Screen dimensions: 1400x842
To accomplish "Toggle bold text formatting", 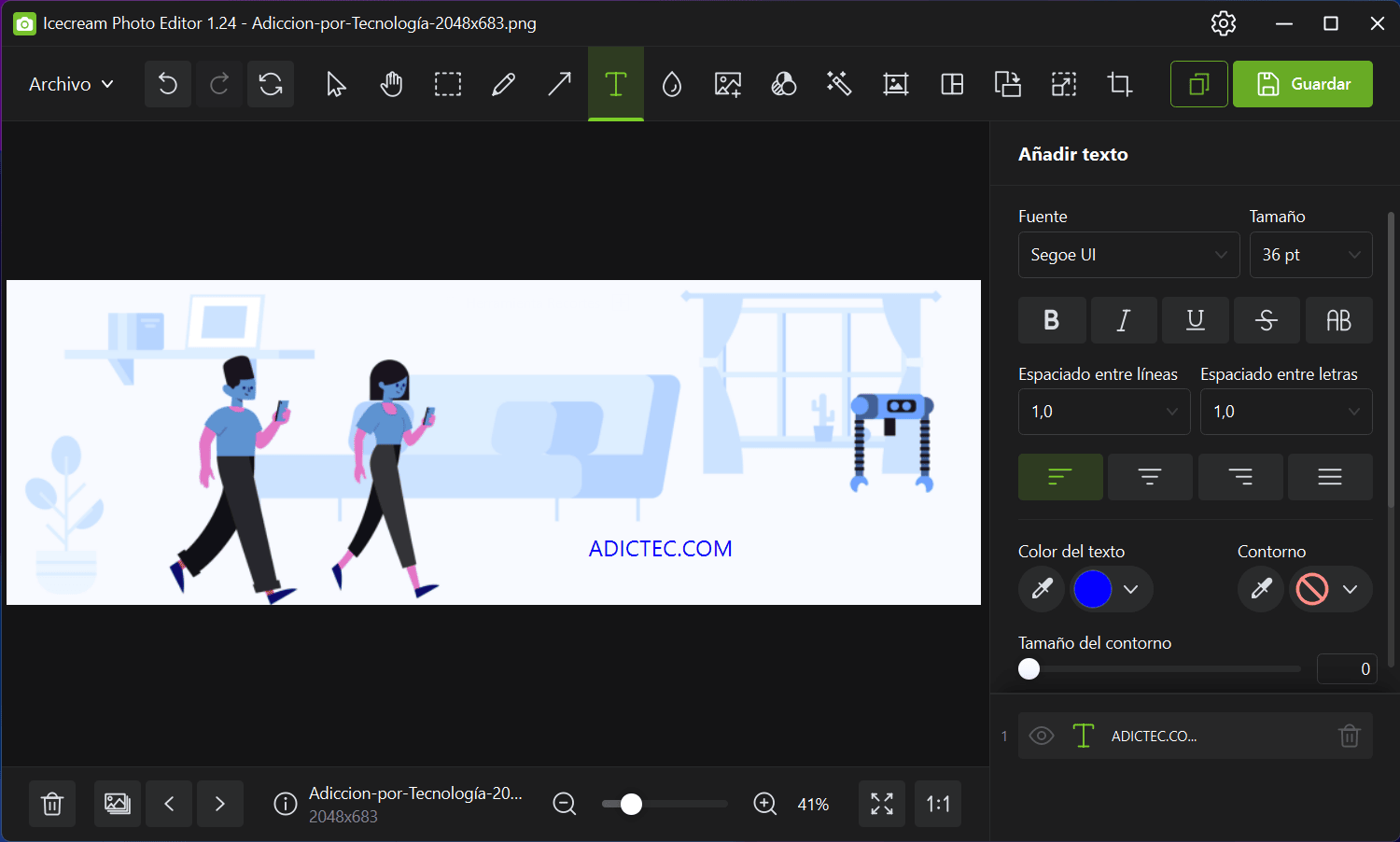I will (x=1052, y=320).
